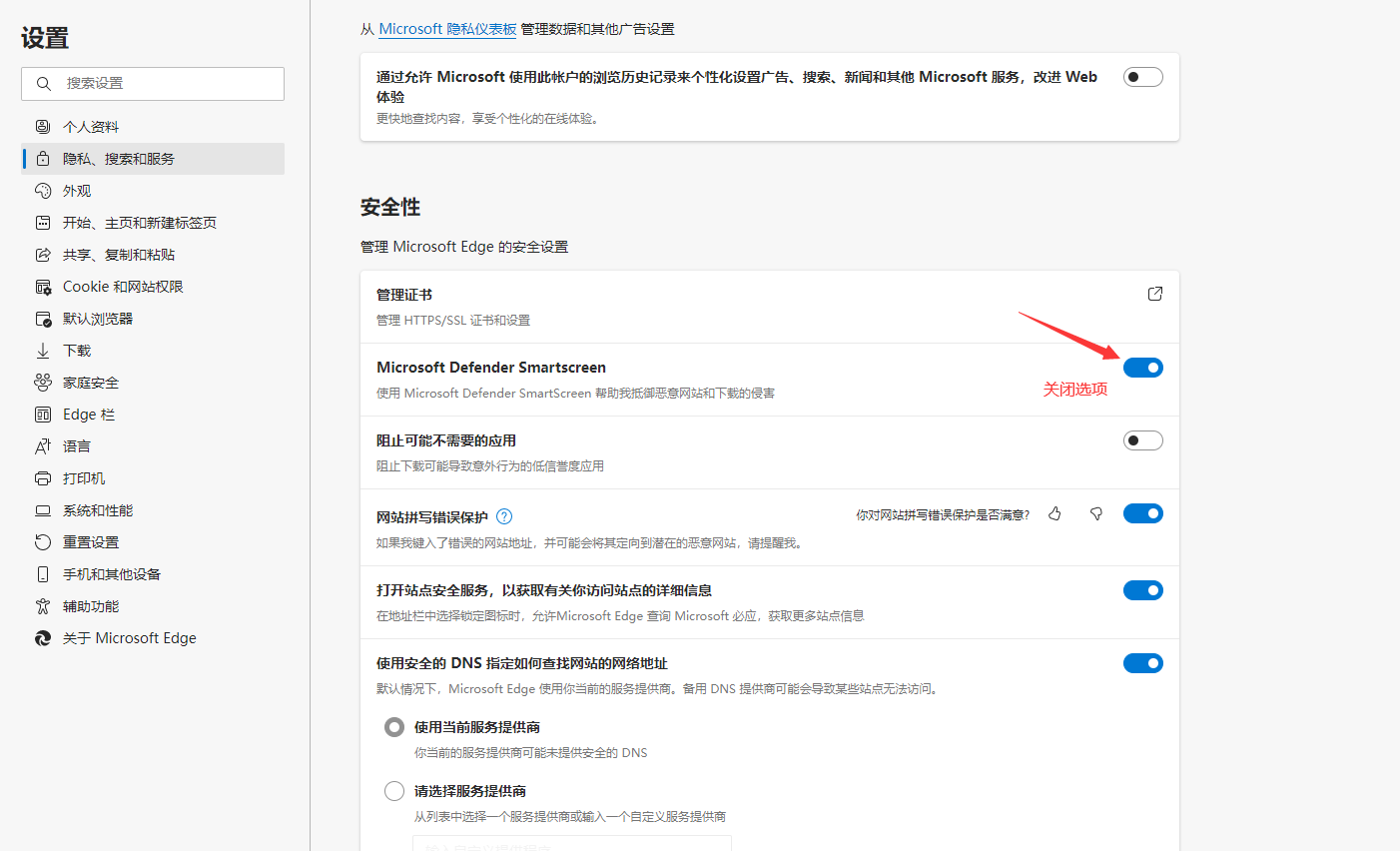Select the 请选择服务提供商 radio button

[x=394, y=791]
